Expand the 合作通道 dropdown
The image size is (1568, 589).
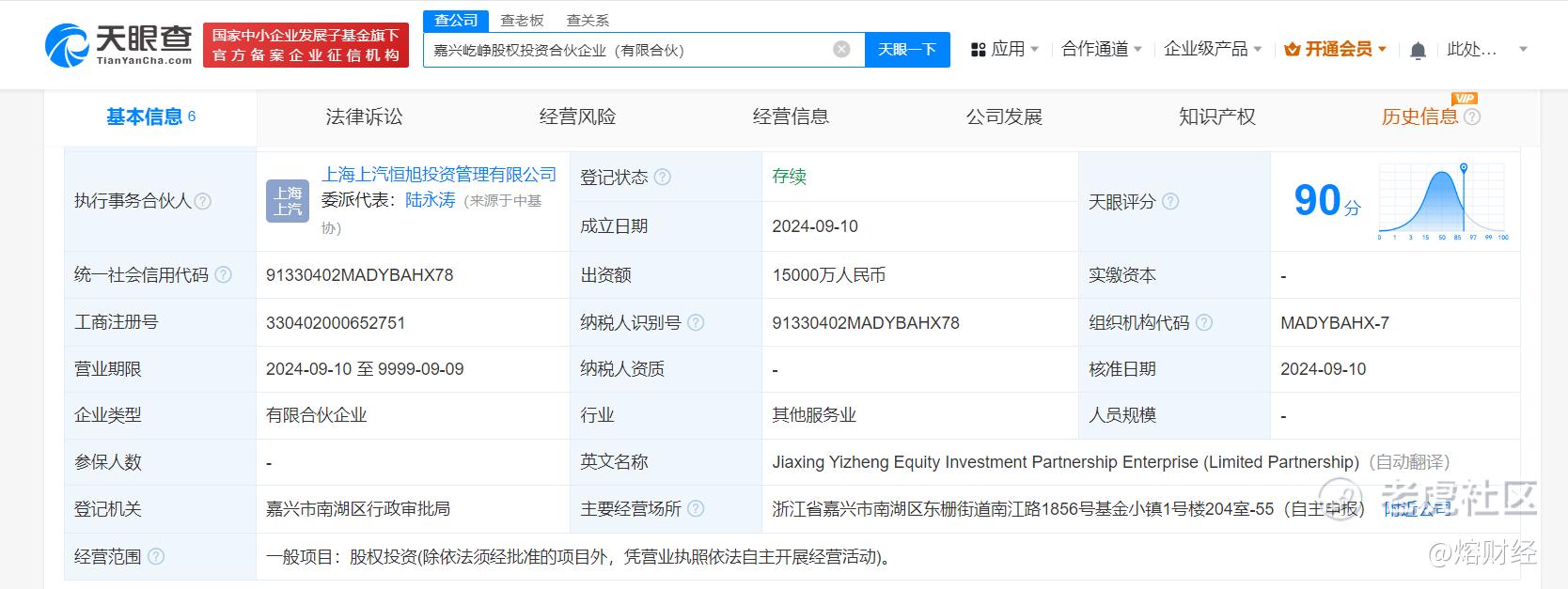tap(1102, 49)
